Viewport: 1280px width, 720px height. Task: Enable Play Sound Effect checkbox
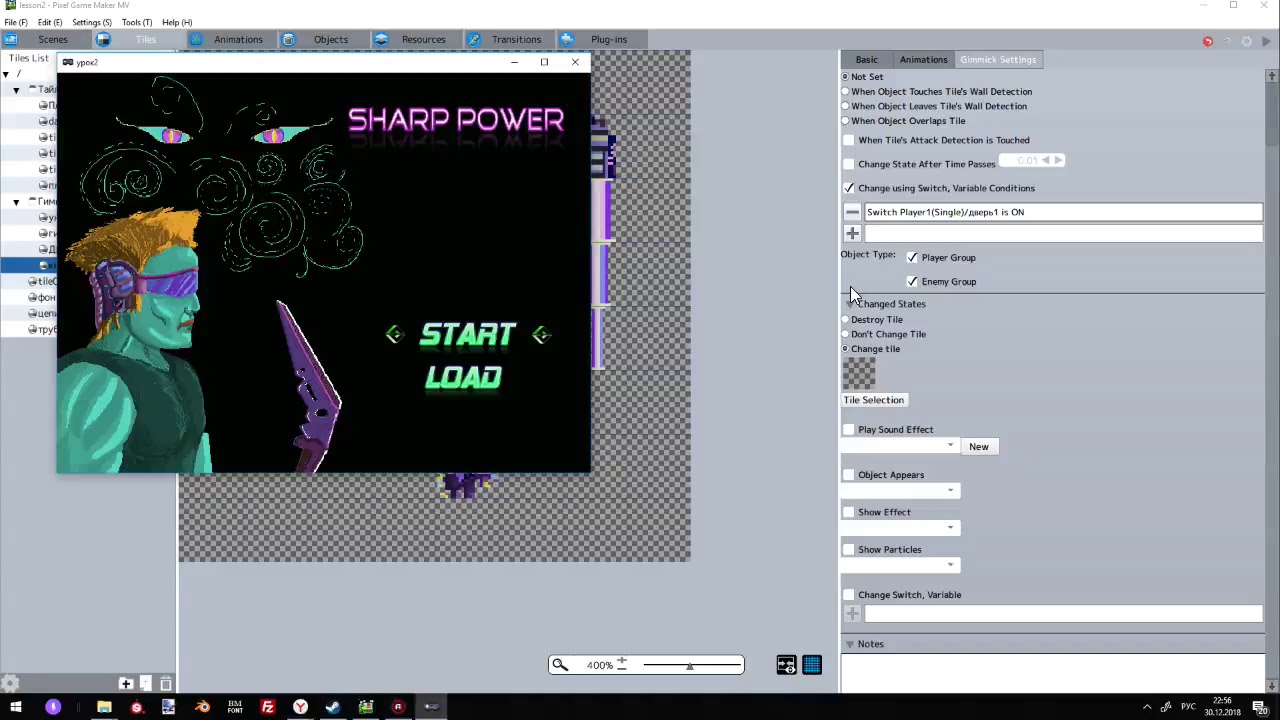point(849,430)
